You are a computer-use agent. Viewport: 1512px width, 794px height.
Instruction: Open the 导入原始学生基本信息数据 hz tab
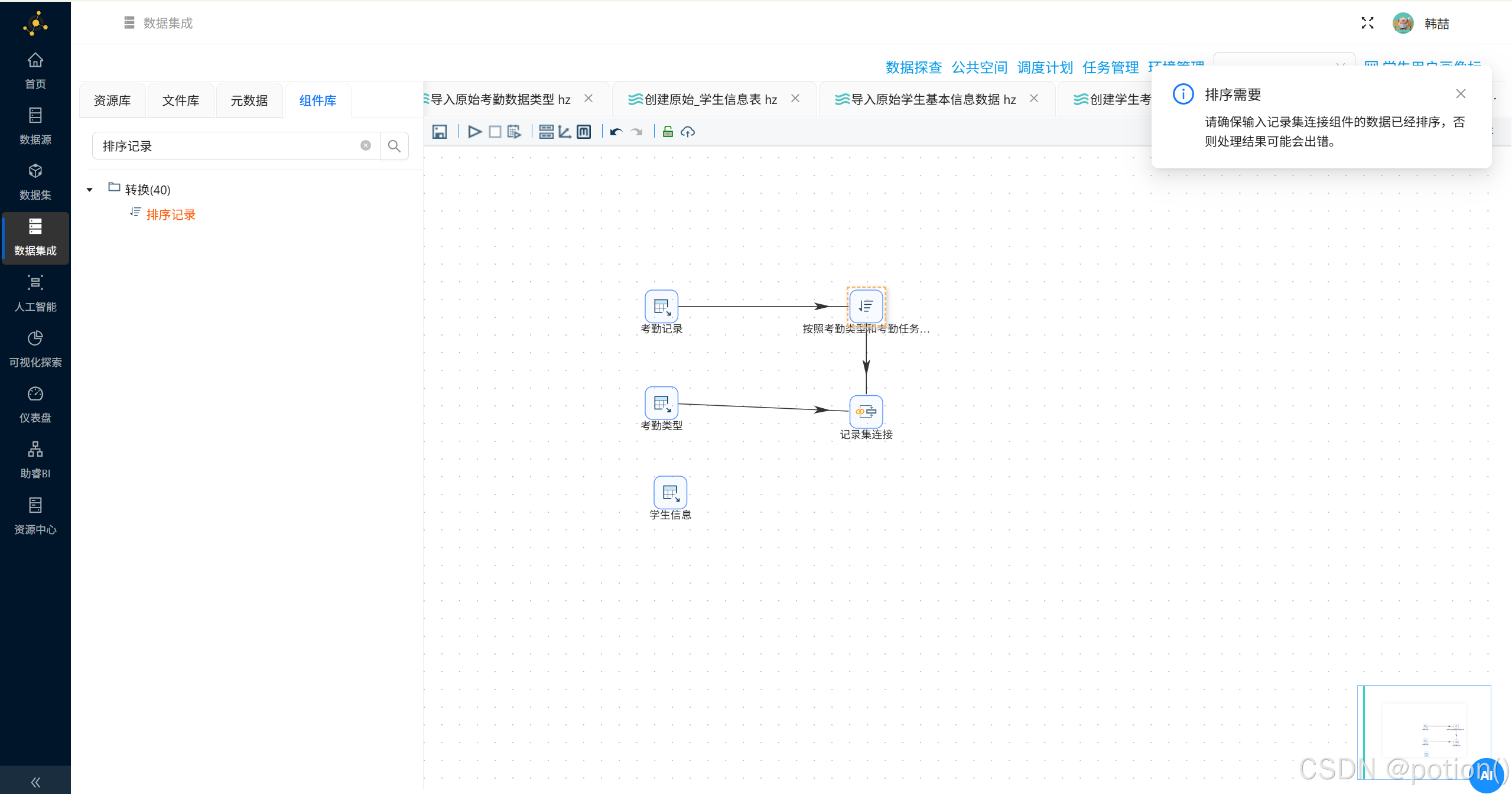[x=934, y=99]
